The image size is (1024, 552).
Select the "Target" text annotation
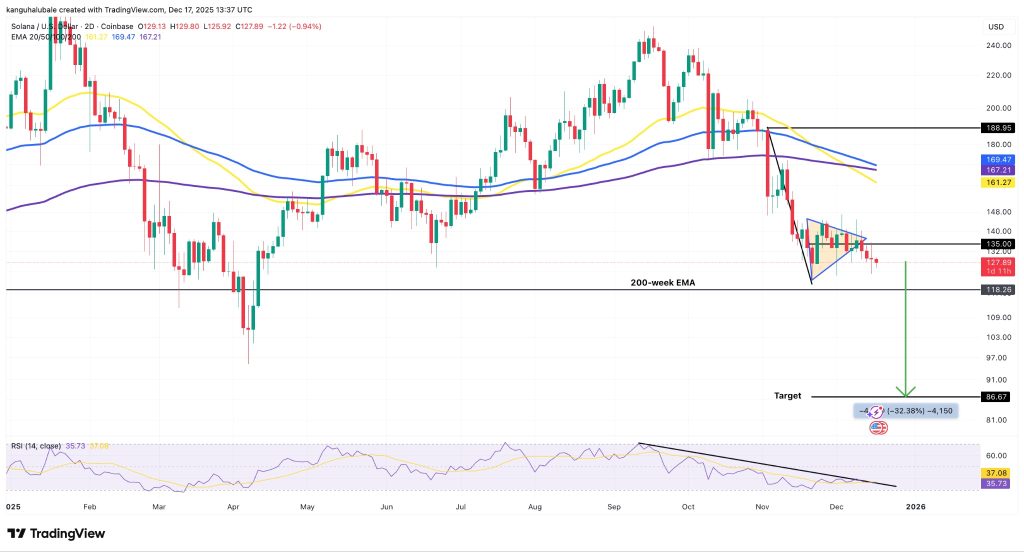pyautogui.click(x=789, y=396)
